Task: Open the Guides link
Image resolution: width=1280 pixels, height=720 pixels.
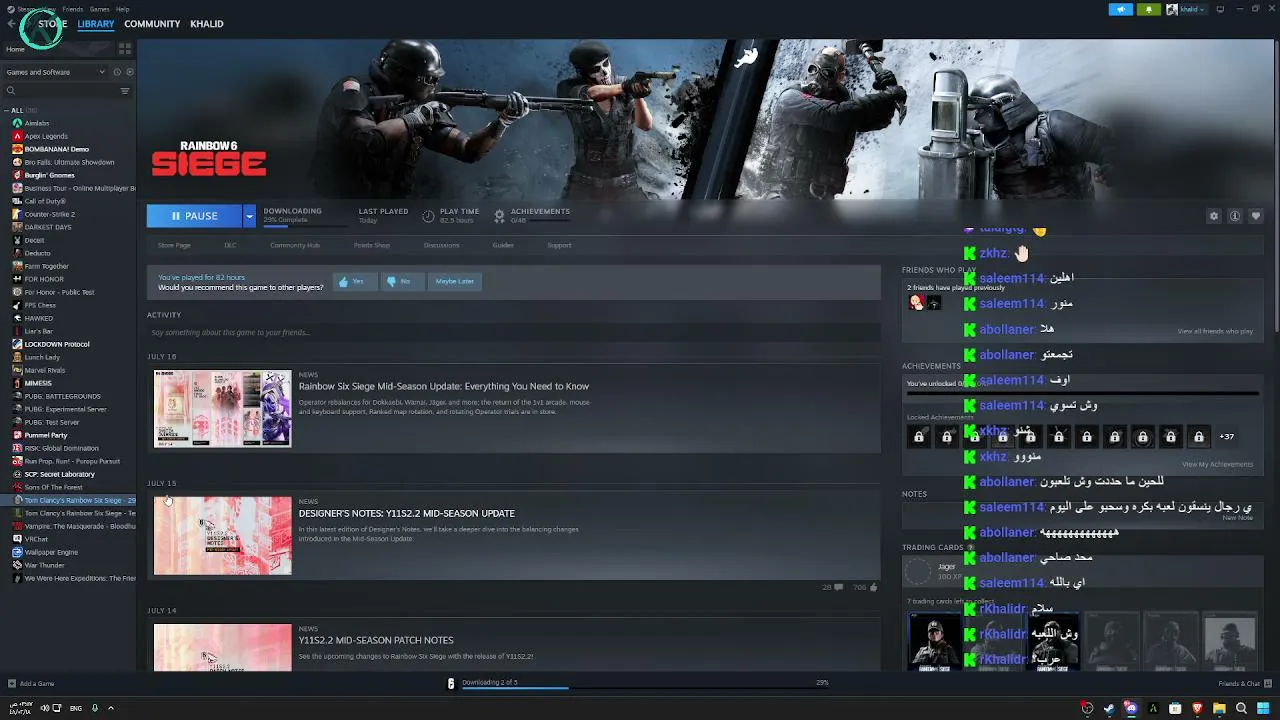Action: 503,245
